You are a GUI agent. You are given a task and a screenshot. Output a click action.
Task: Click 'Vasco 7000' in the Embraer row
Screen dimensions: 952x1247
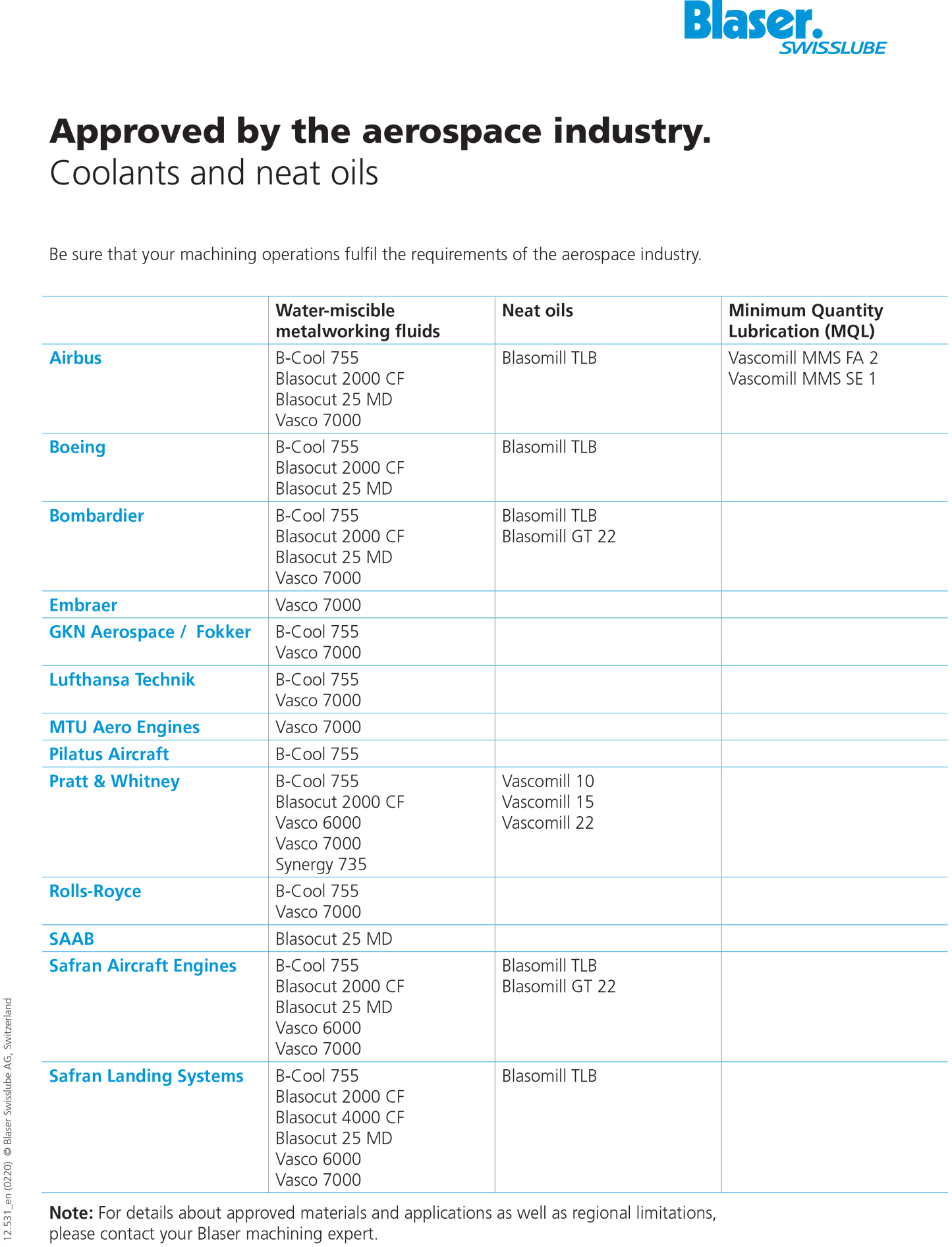tap(318, 605)
